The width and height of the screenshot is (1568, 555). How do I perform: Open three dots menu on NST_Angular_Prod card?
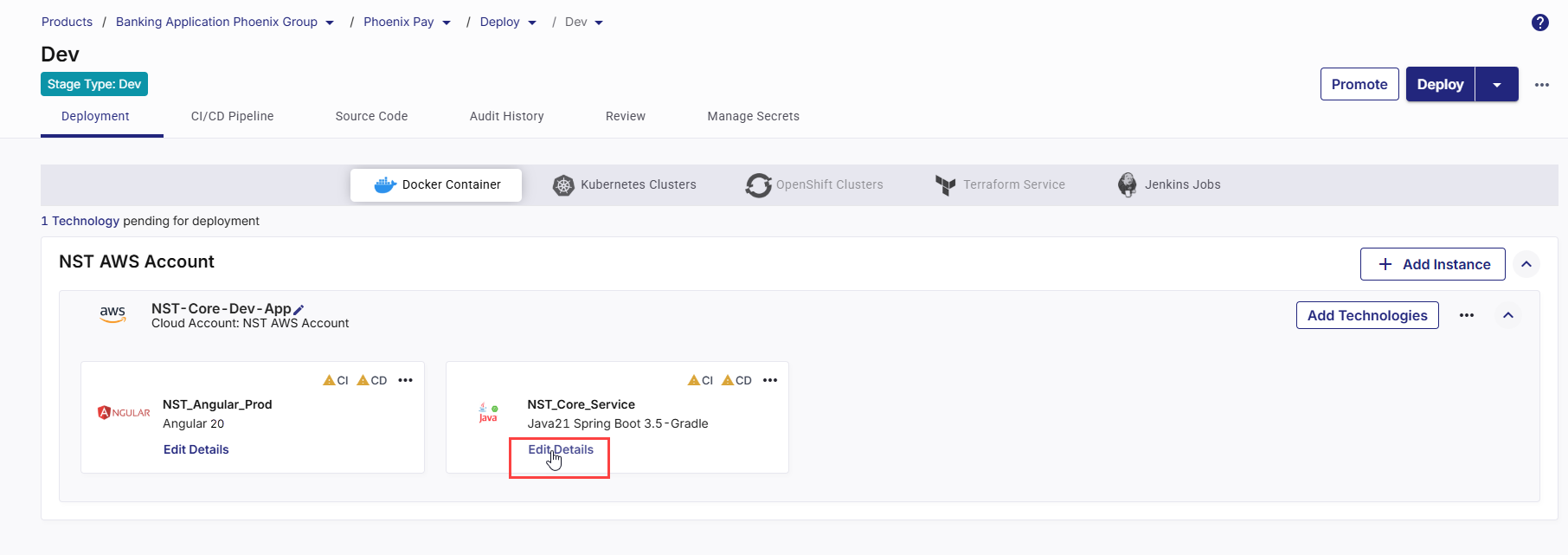(405, 380)
